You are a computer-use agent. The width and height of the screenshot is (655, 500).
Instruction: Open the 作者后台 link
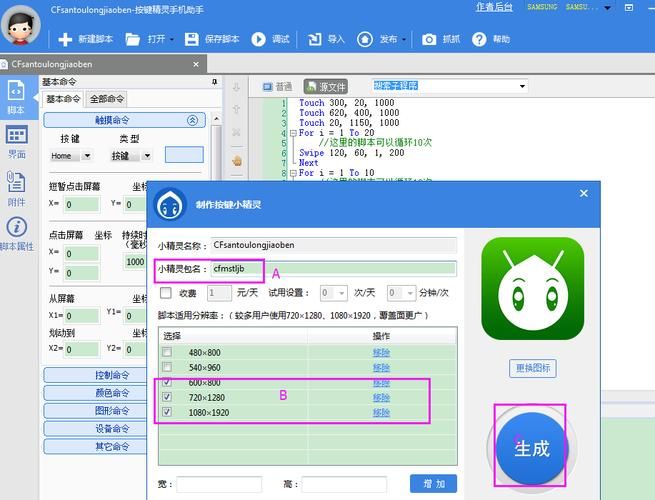pyautogui.click(x=494, y=7)
